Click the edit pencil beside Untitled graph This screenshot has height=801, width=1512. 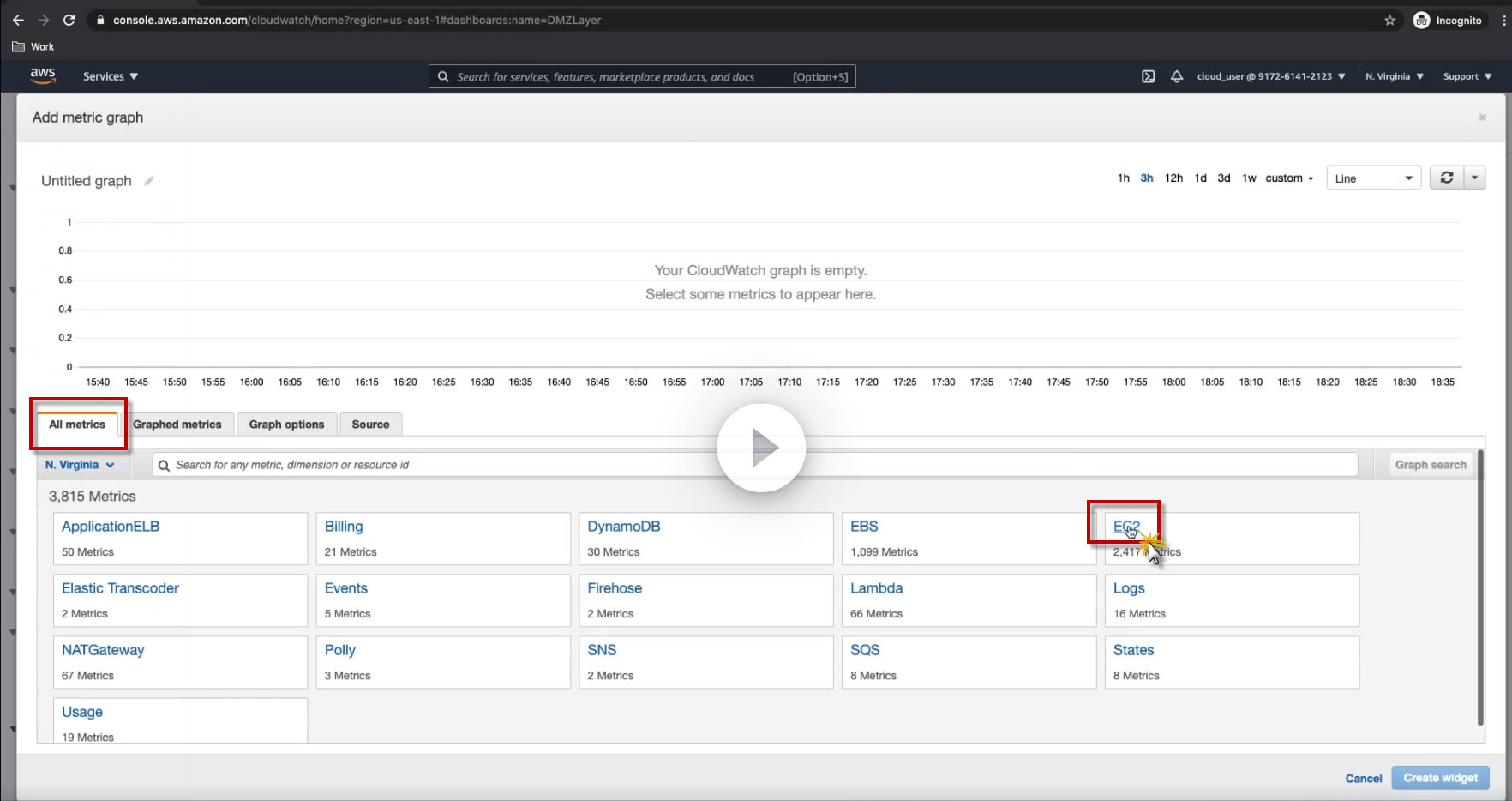[x=149, y=181]
